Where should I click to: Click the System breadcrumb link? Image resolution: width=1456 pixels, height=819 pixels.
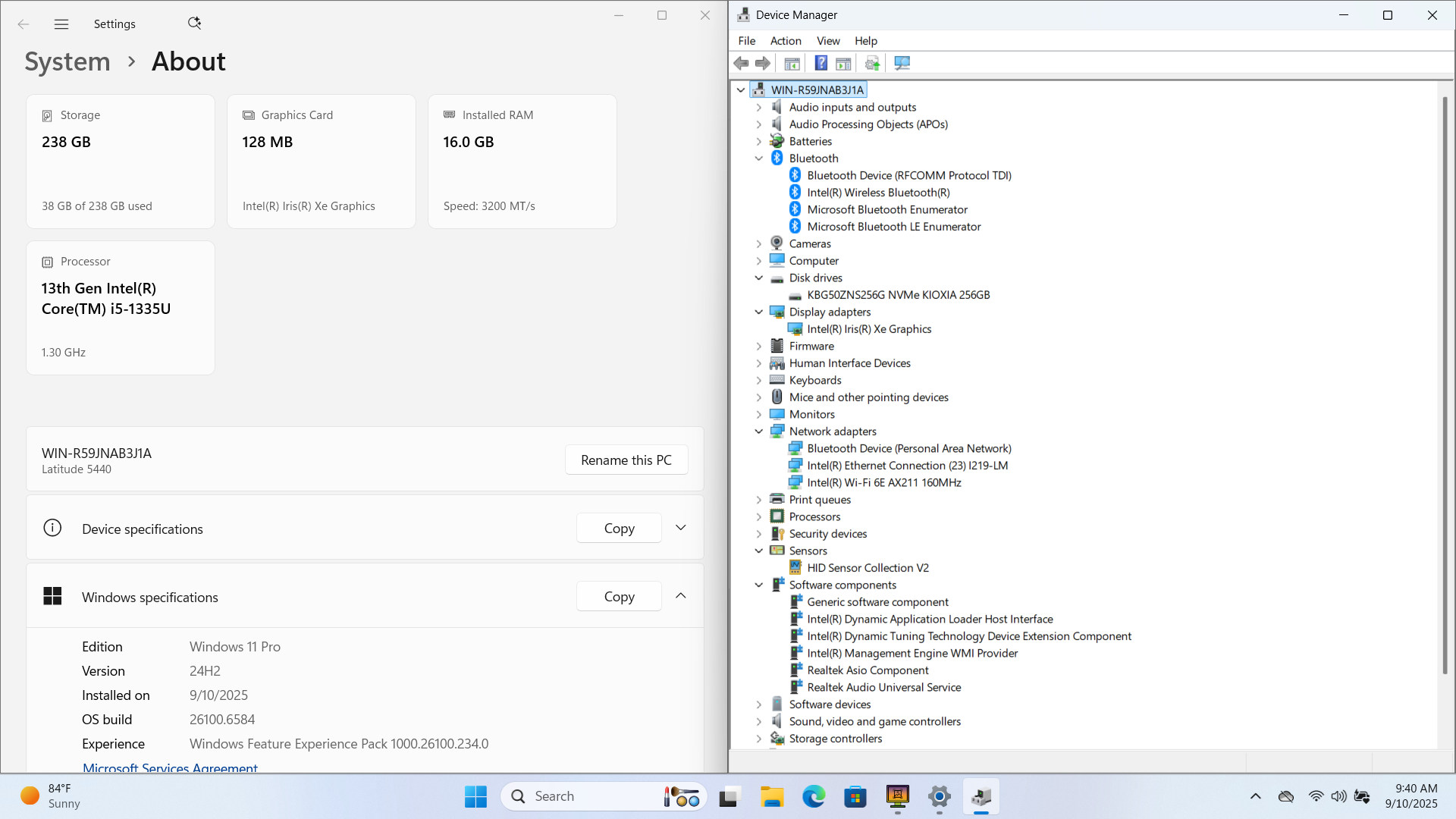coord(67,61)
